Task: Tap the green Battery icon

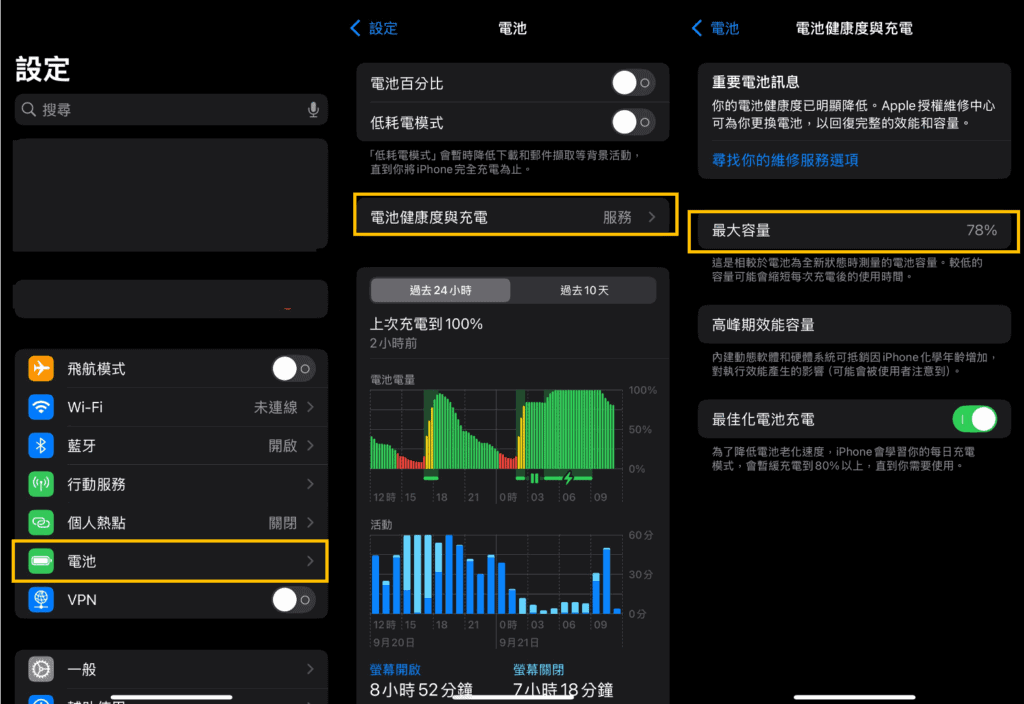Action: 41,561
